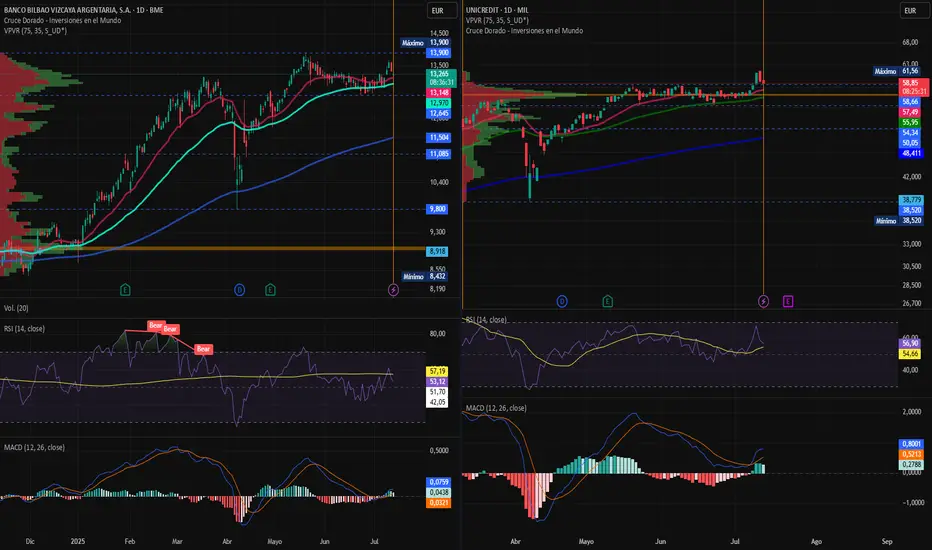Select the VPVR indicator legend on BBVA chart

(x=35, y=30)
